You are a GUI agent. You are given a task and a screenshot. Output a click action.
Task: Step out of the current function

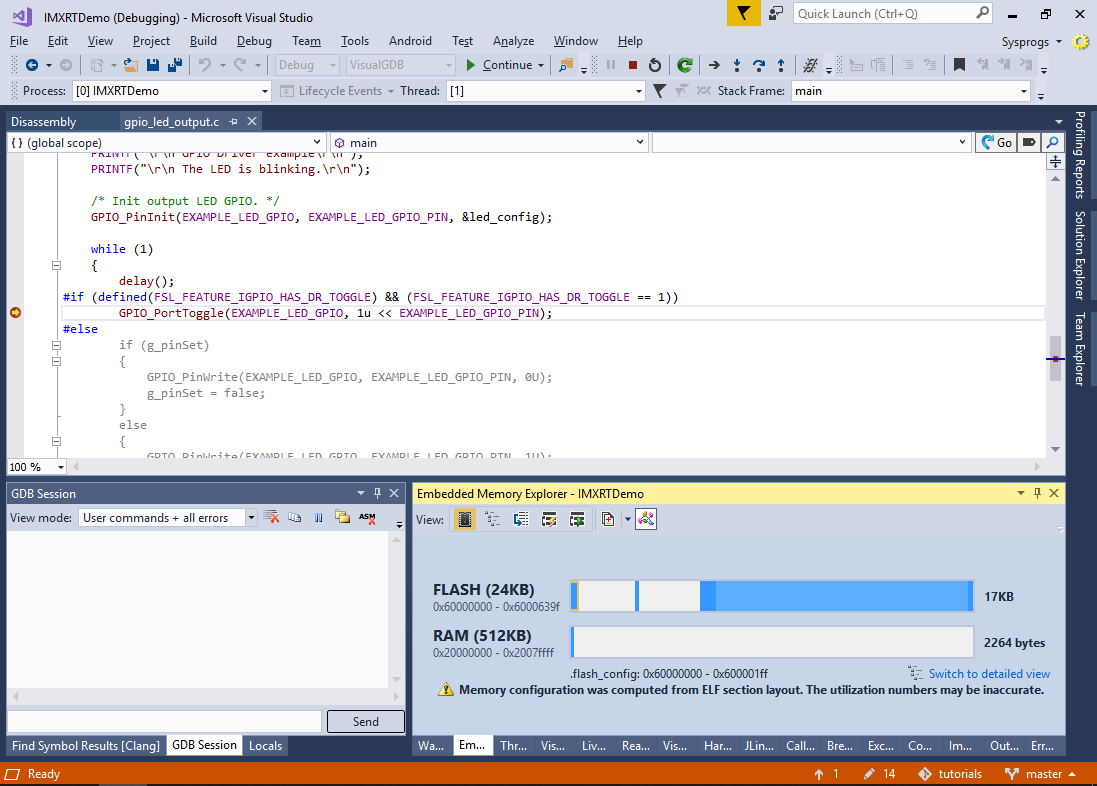coord(781,65)
